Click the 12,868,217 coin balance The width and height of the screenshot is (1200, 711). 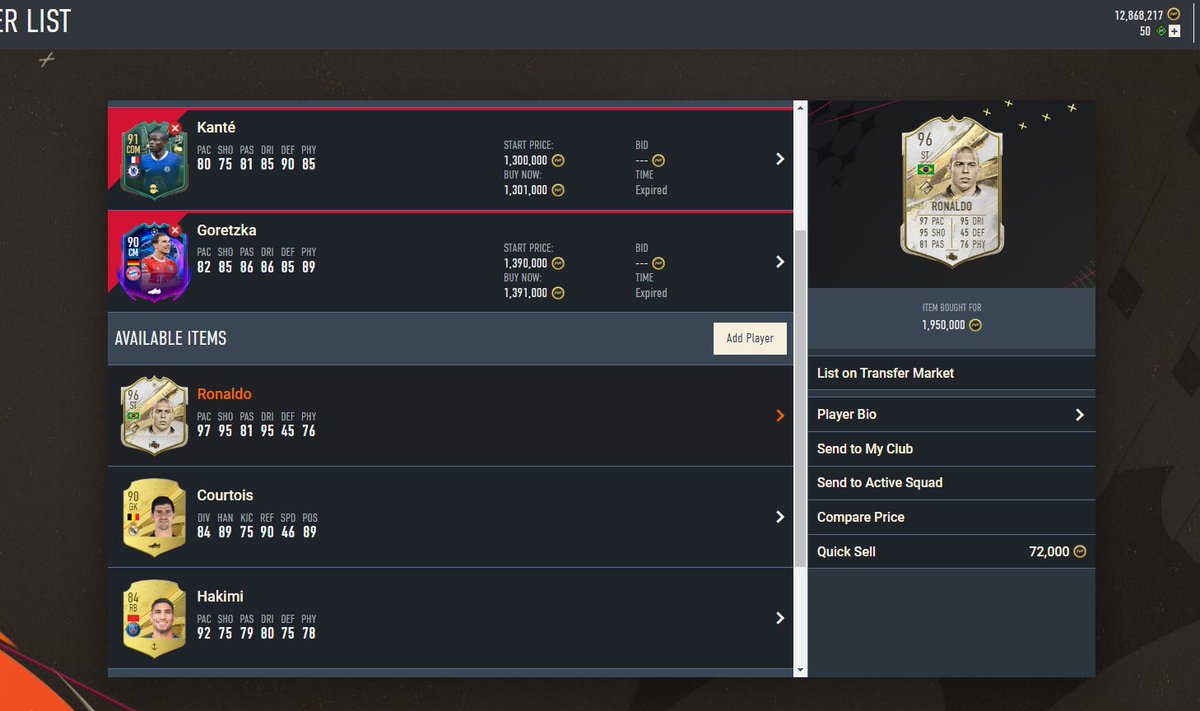click(x=1139, y=16)
